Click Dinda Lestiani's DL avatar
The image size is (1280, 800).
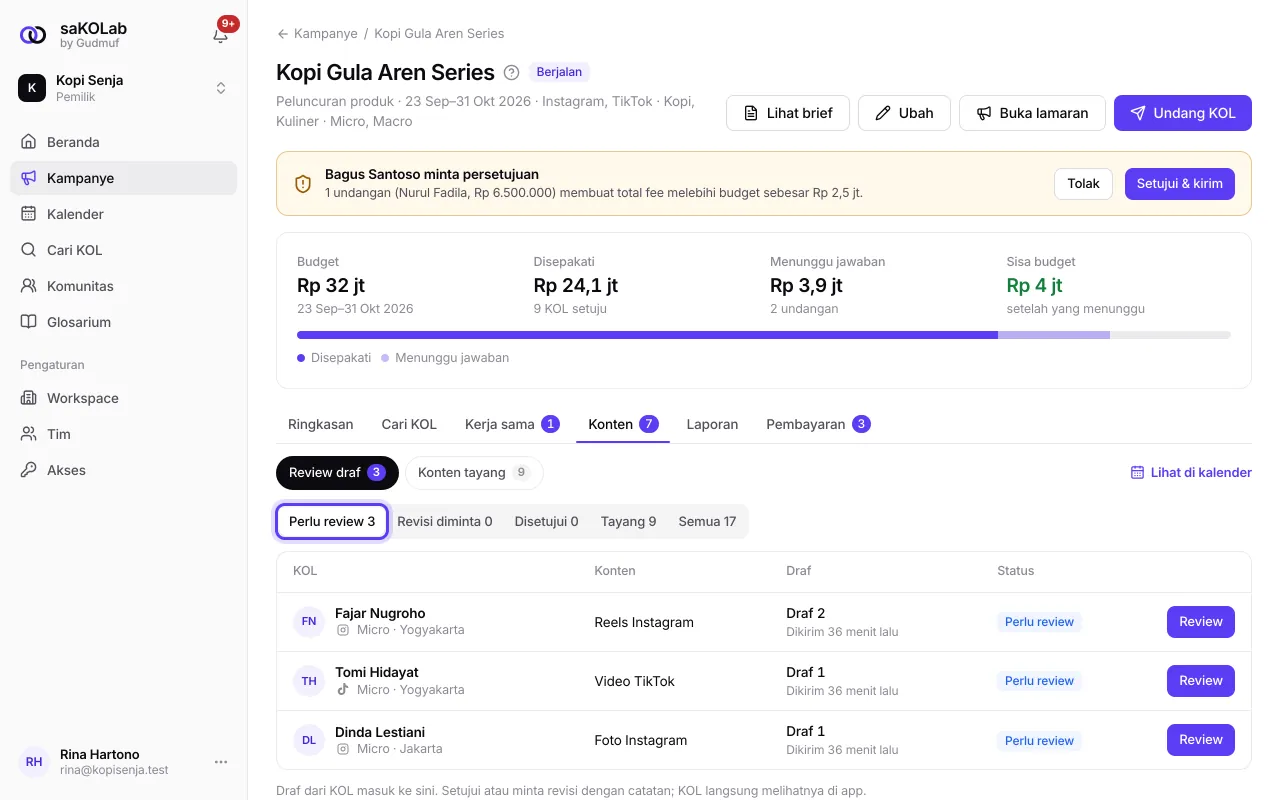tap(309, 740)
